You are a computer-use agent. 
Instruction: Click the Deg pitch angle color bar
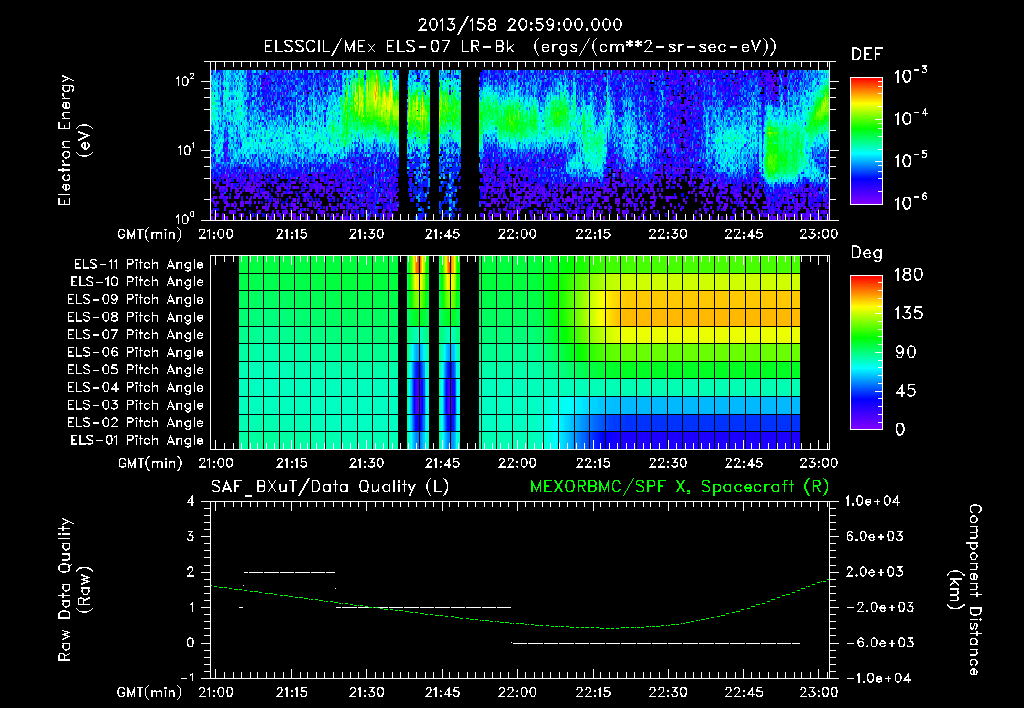click(867, 352)
